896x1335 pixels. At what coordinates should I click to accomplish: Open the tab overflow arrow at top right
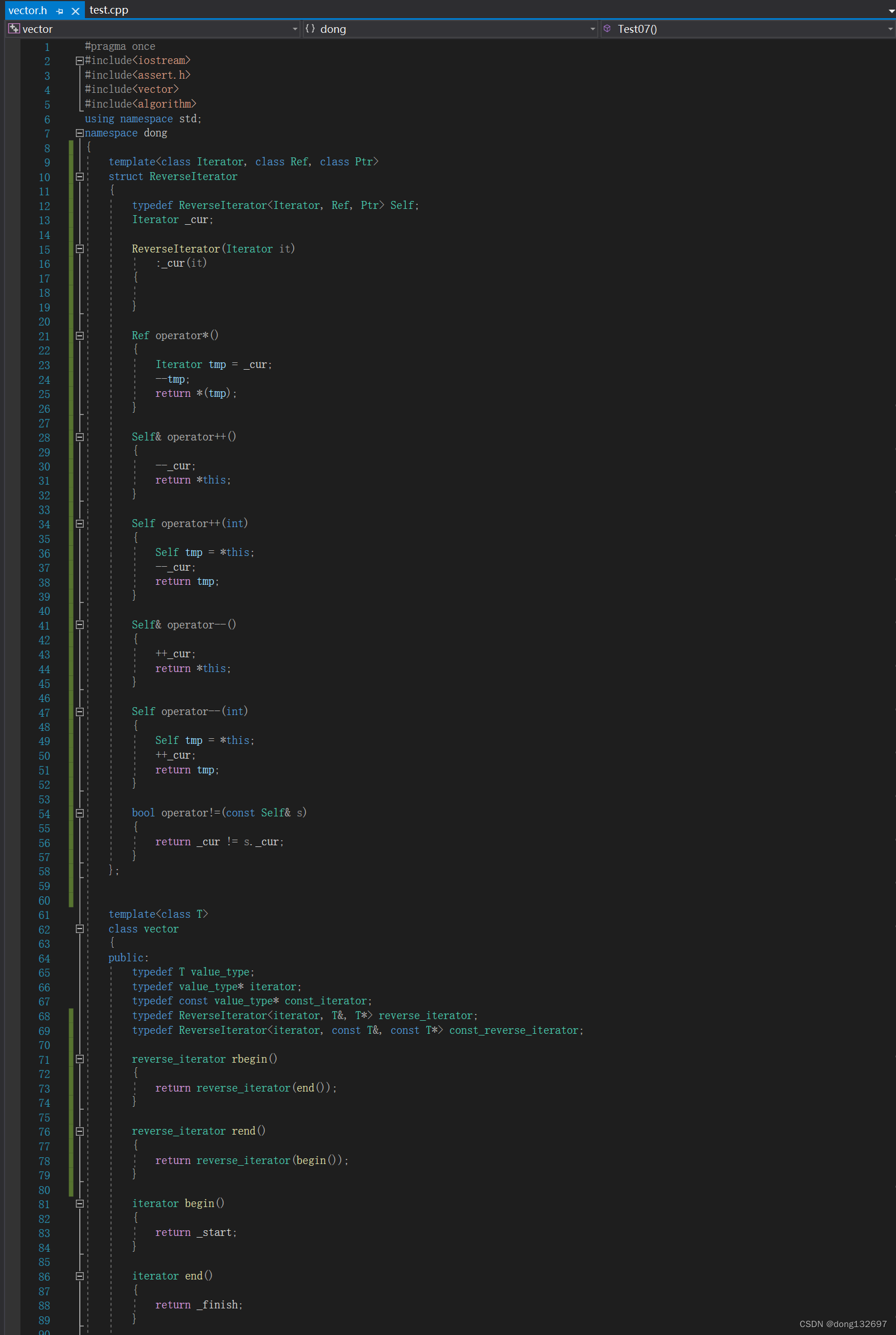[x=891, y=10]
